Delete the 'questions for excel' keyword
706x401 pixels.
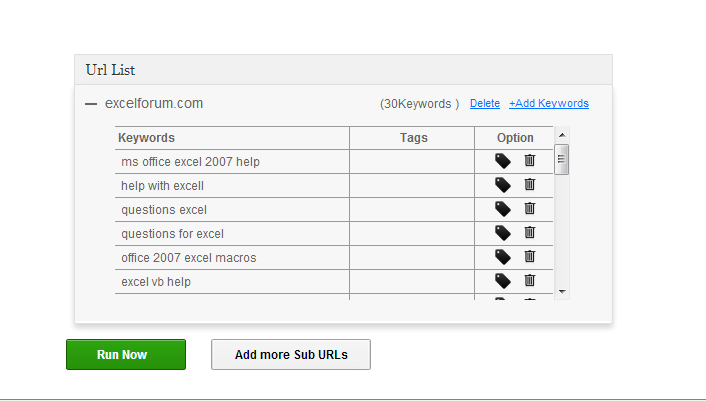(x=530, y=232)
